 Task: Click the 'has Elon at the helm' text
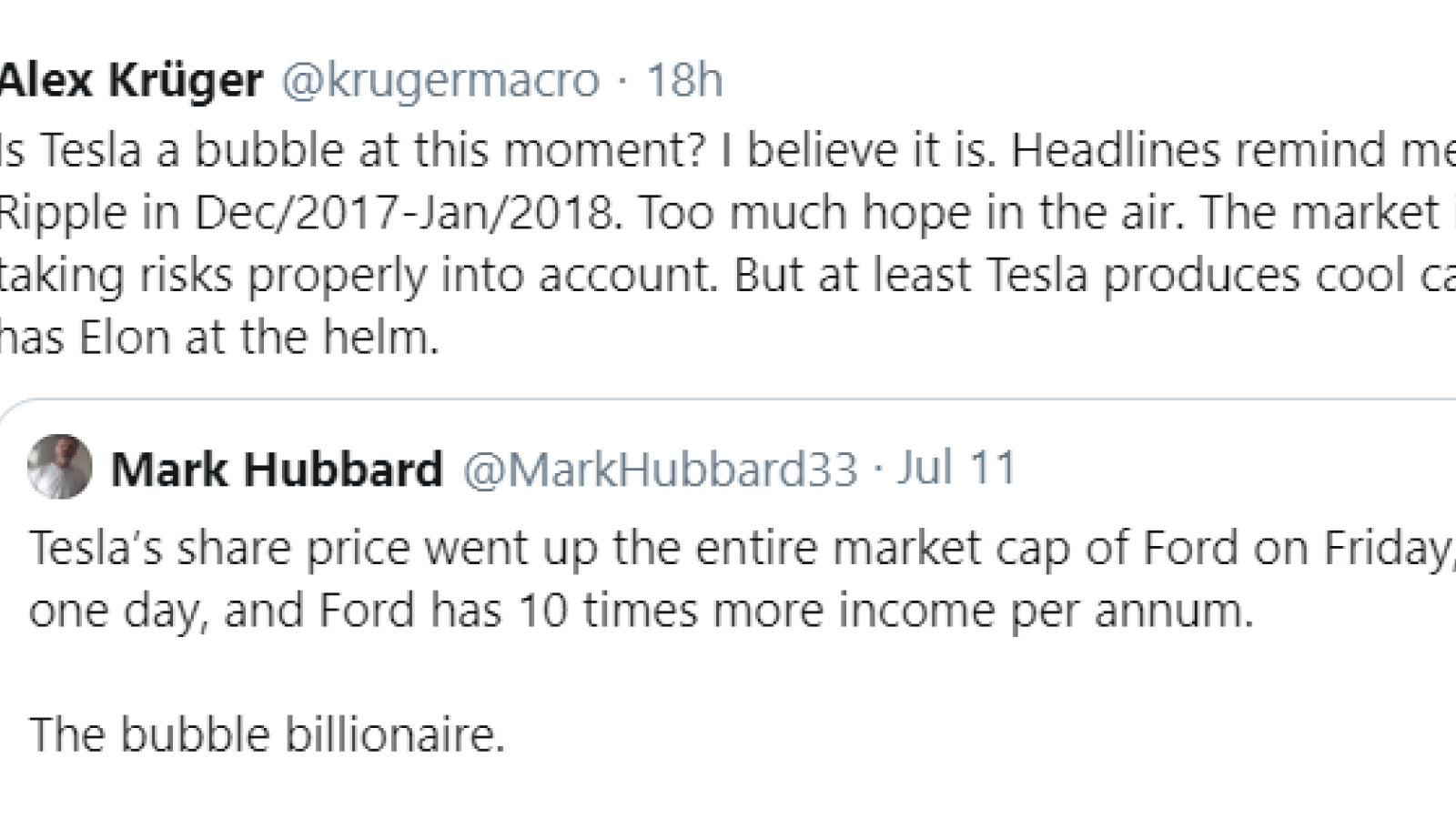pyautogui.click(x=219, y=338)
